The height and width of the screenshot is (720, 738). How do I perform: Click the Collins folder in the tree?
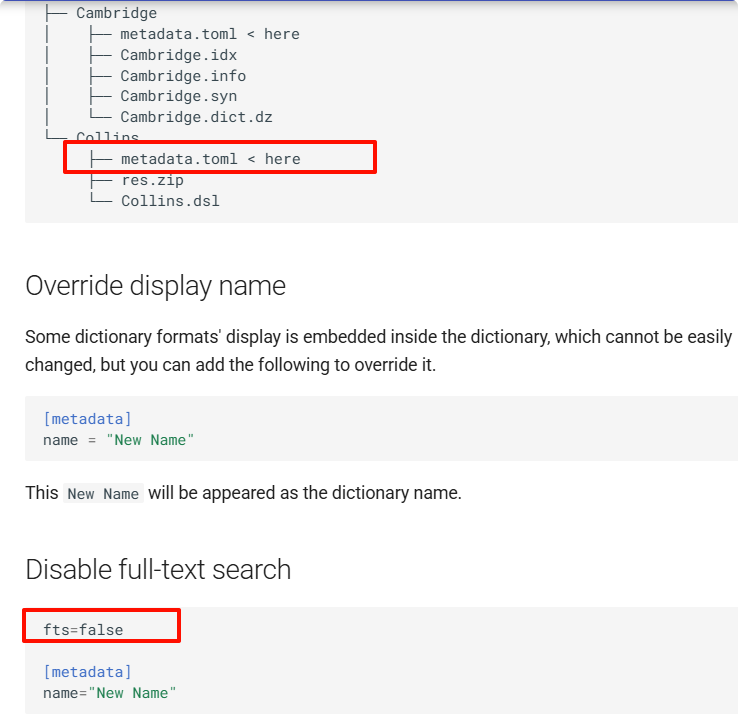pyautogui.click(x=107, y=137)
